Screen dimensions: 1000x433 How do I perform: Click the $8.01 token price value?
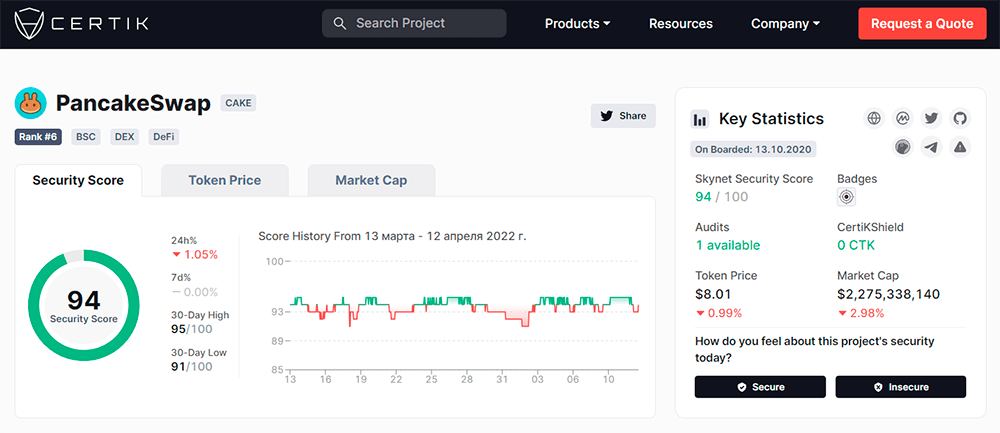point(713,294)
